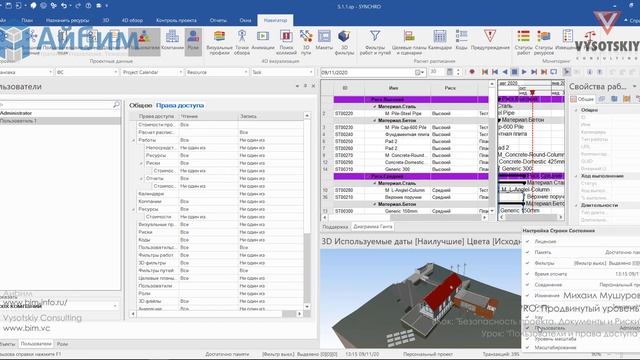Jump to the start of the schedule
Image resolution: width=640 pixels, height=360 pixels.
pos(485,72)
